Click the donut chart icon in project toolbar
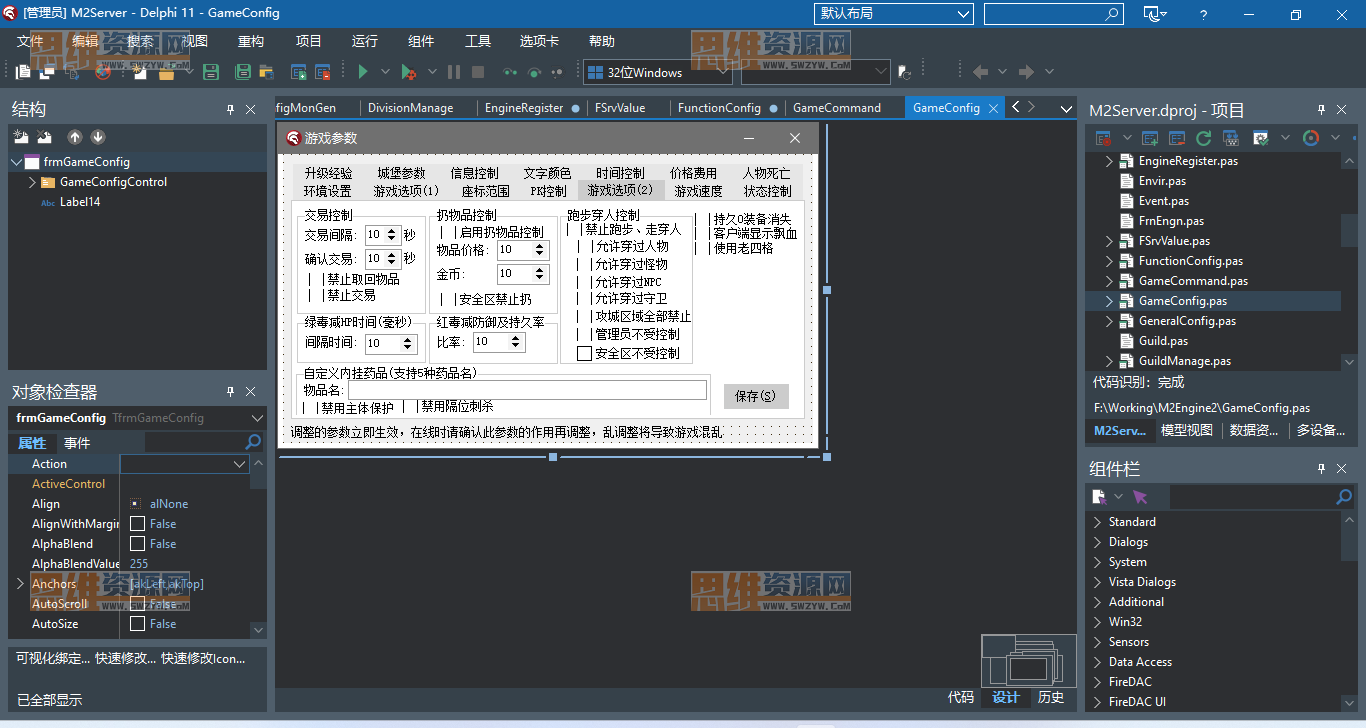The image size is (1366, 728). tap(1311, 138)
